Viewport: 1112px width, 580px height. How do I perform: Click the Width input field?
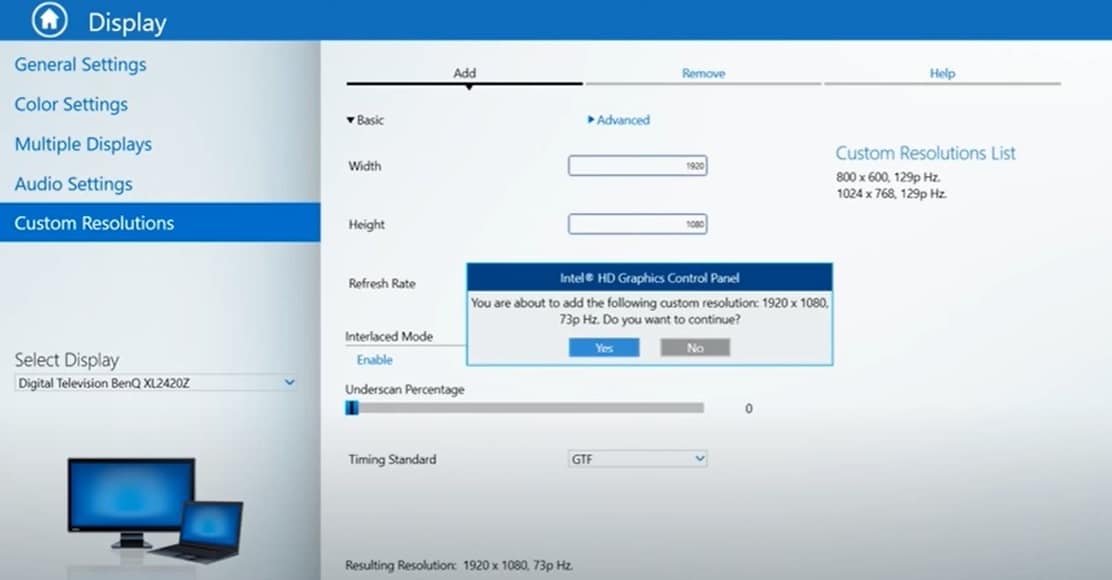pos(638,166)
